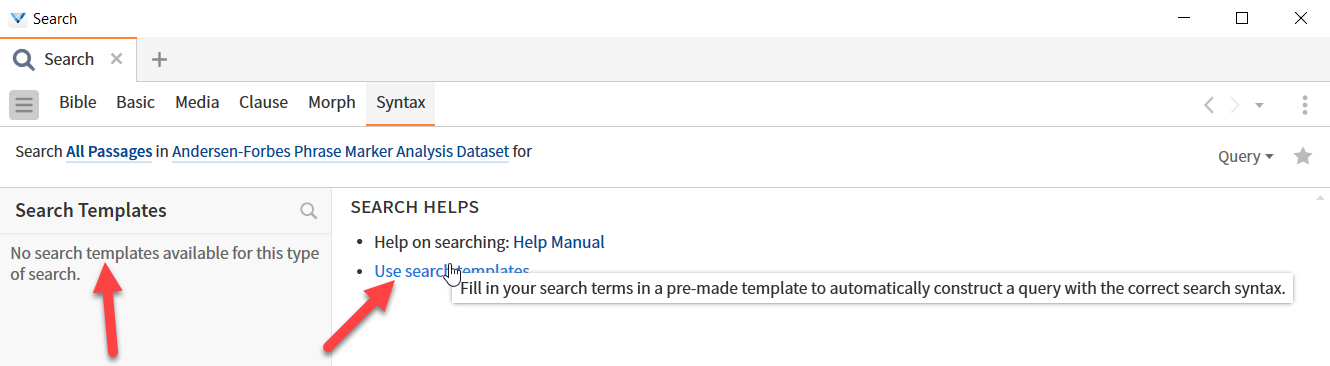Open the Query dropdown
The image size is (1330, 366).
[1246, 156]
